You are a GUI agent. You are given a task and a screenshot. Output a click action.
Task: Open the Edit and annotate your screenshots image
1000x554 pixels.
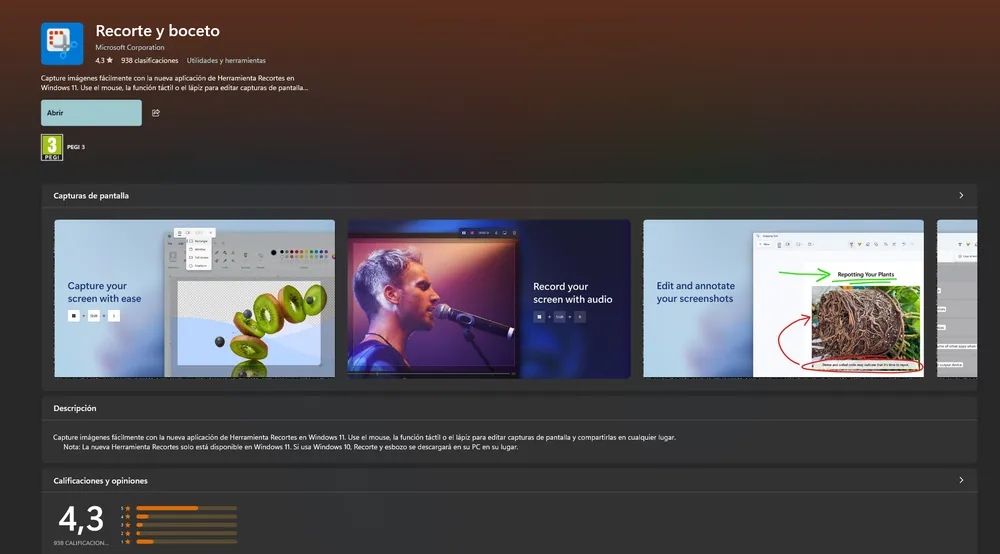[783, 299]
